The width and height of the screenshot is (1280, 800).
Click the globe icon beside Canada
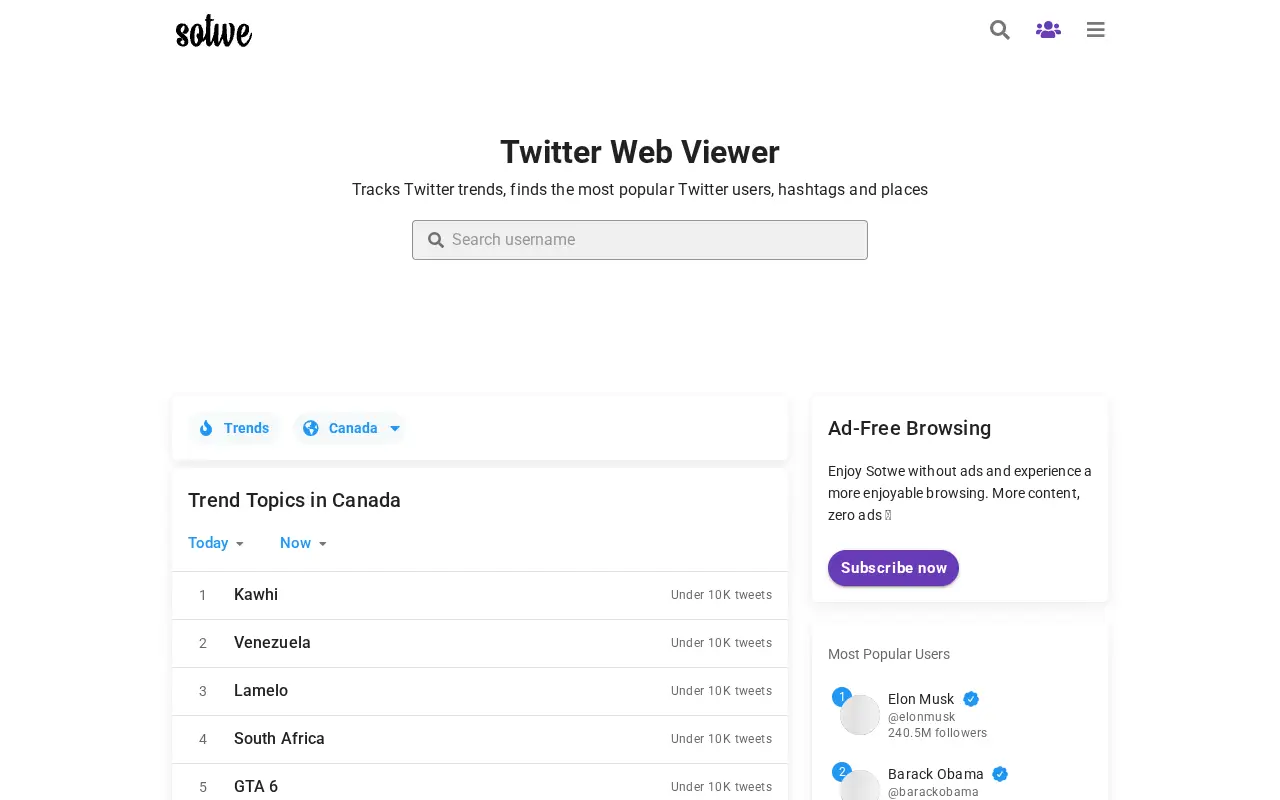coord(311,428)
